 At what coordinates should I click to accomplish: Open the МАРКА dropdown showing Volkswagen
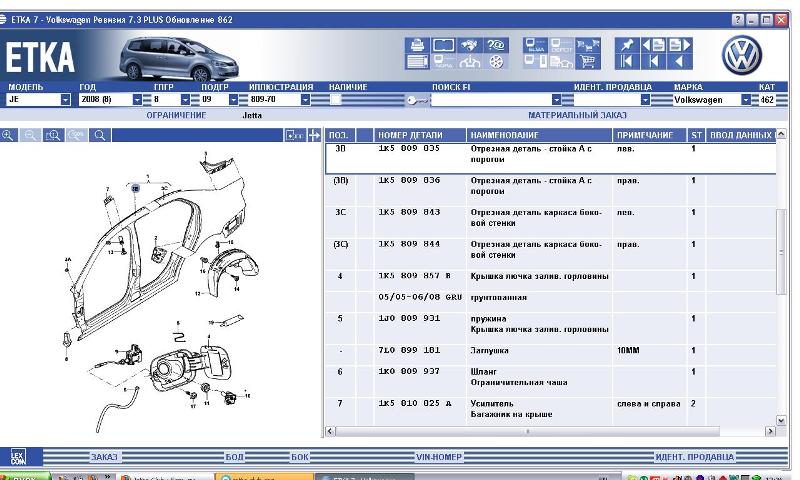coord(745,99)
